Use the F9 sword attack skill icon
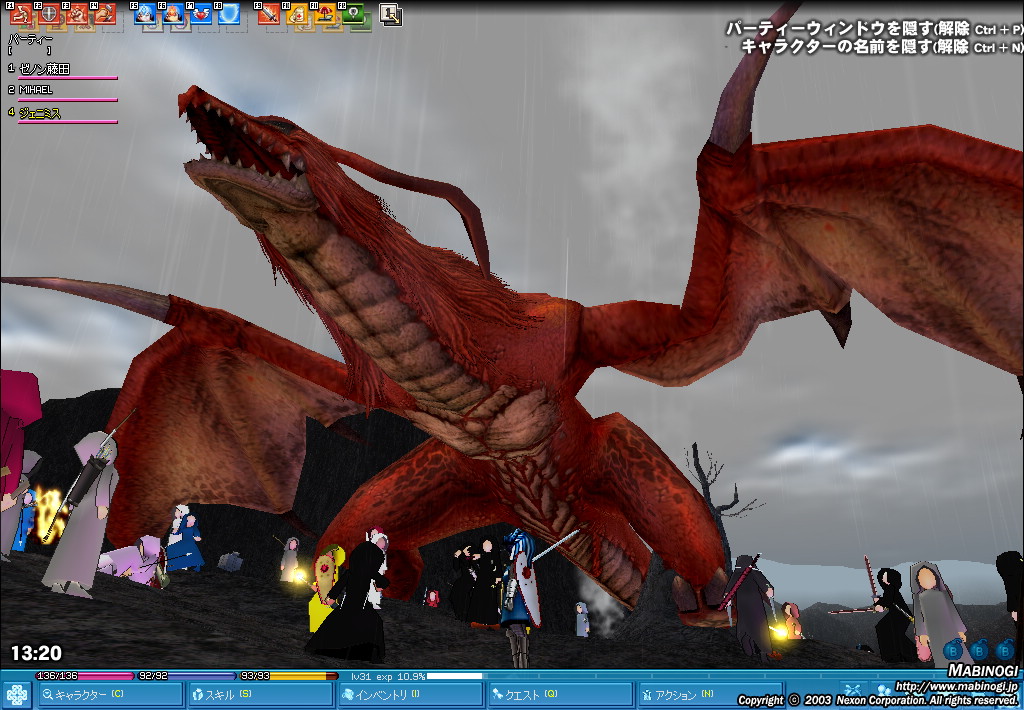The image size is (1024, 710). [268, 14]
